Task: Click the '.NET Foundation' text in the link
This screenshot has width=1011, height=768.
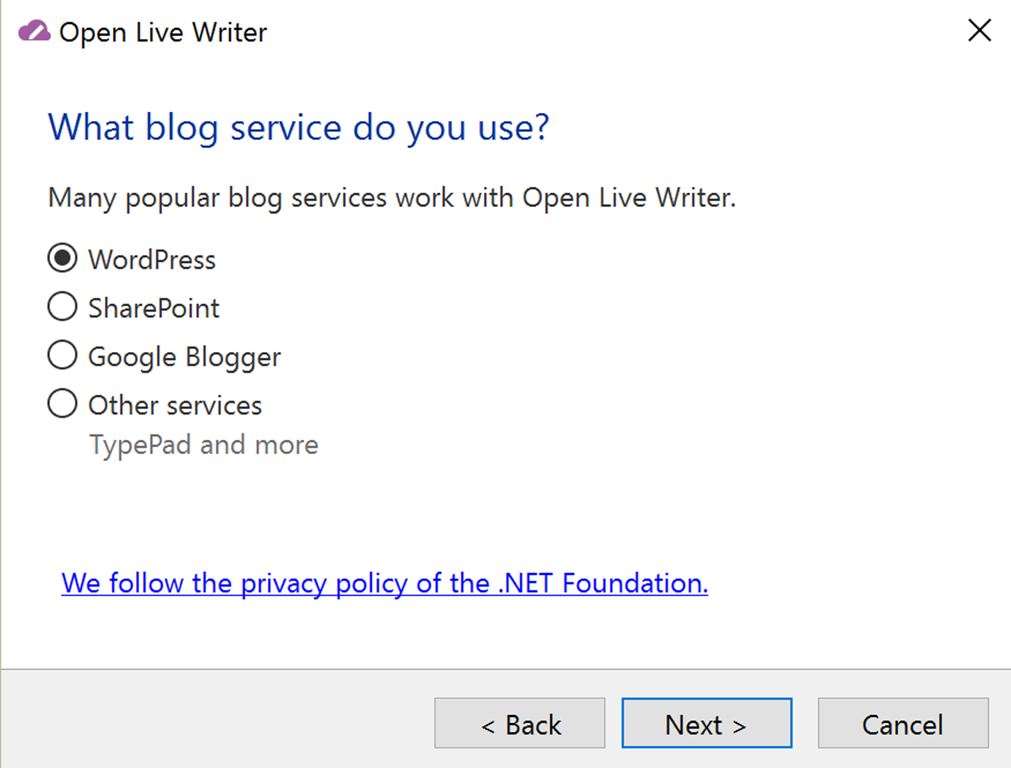Action: (x=602, y=583)
